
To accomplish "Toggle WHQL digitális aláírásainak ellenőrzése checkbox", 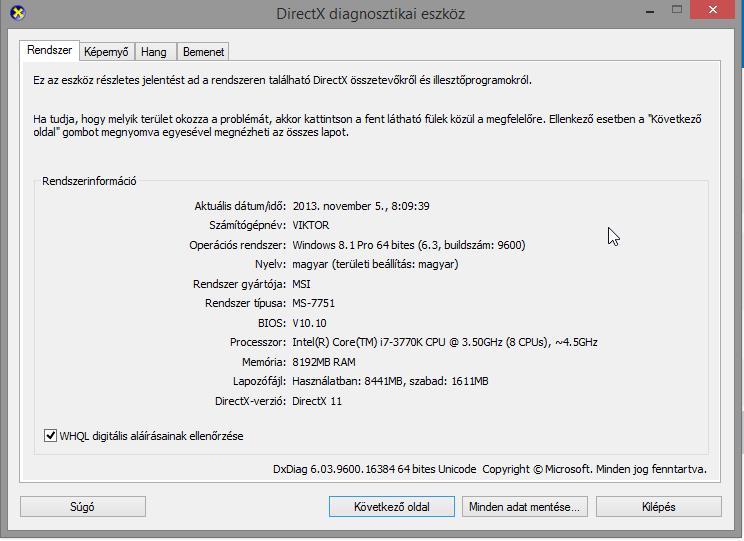I will pos(50,436).
